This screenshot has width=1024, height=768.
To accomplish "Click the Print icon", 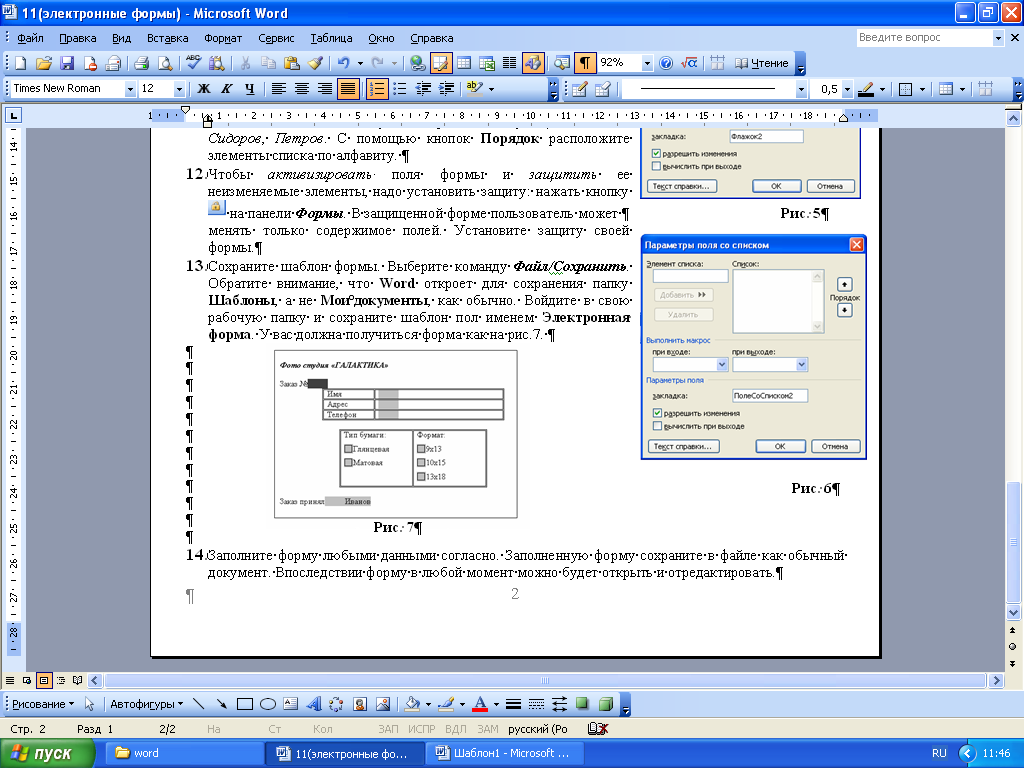I will click(x=141, y=63).
